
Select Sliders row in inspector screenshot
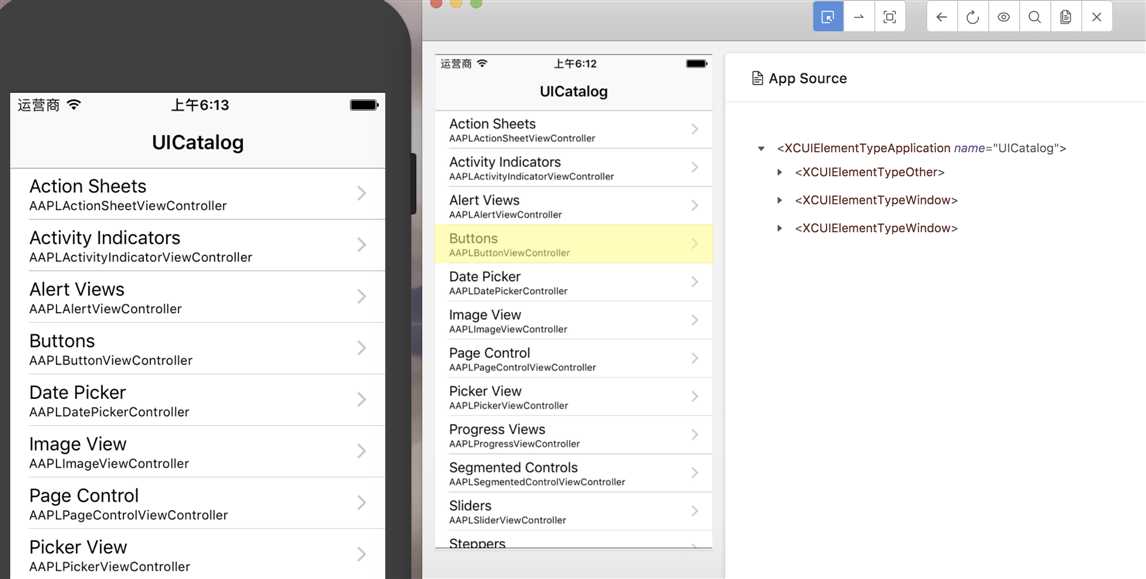pyautogui.click(x=574, y=511)
